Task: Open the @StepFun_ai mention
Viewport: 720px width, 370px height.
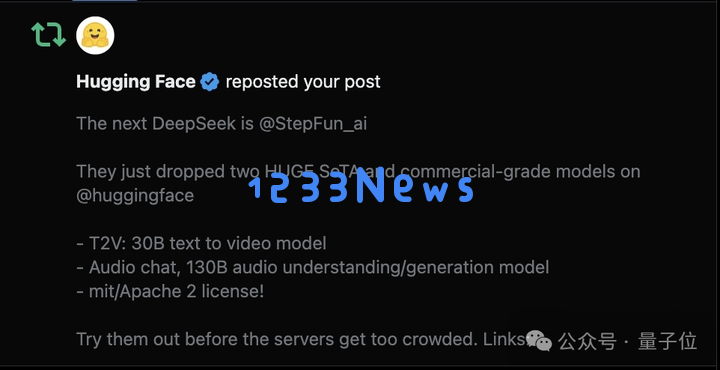Action: coord(313,123)
